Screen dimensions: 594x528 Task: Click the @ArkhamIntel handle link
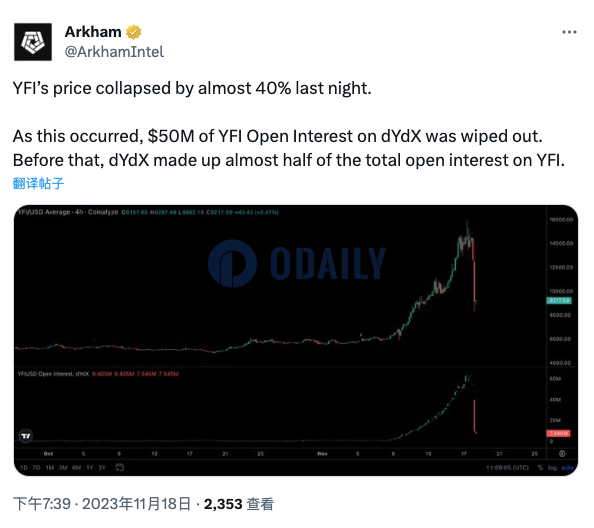click(114, 52)
